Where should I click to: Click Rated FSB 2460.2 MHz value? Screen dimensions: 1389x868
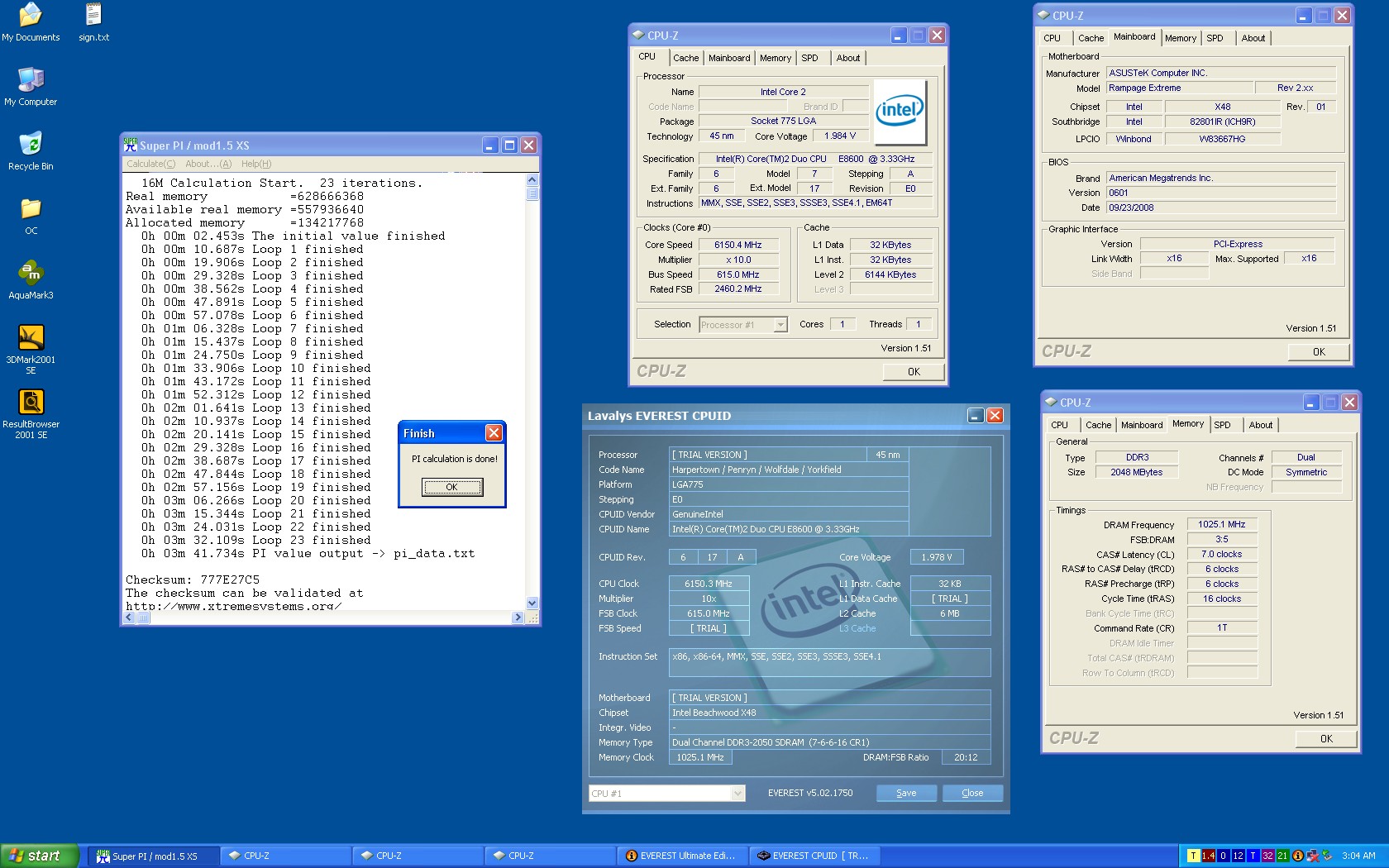click(737, 289)
